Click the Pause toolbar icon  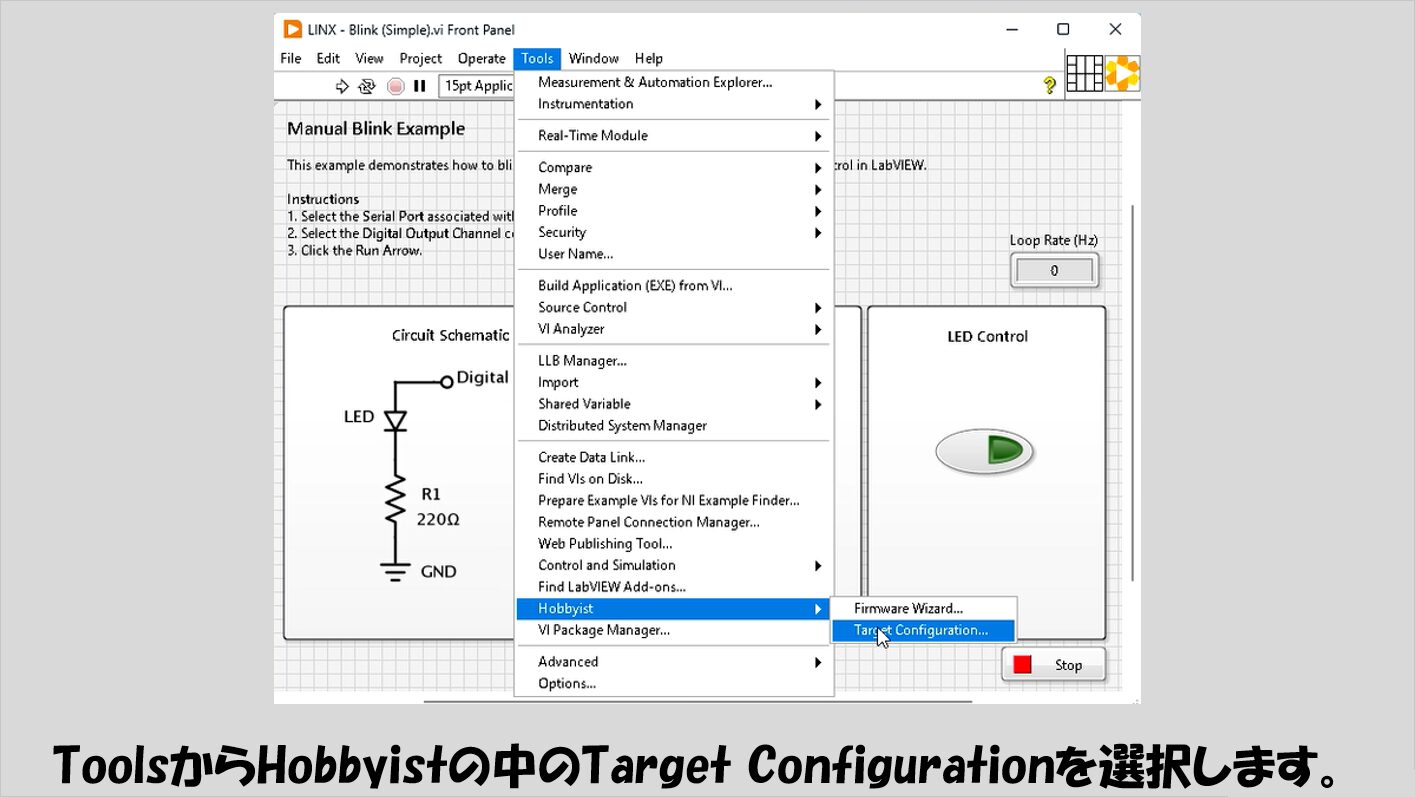420,86
